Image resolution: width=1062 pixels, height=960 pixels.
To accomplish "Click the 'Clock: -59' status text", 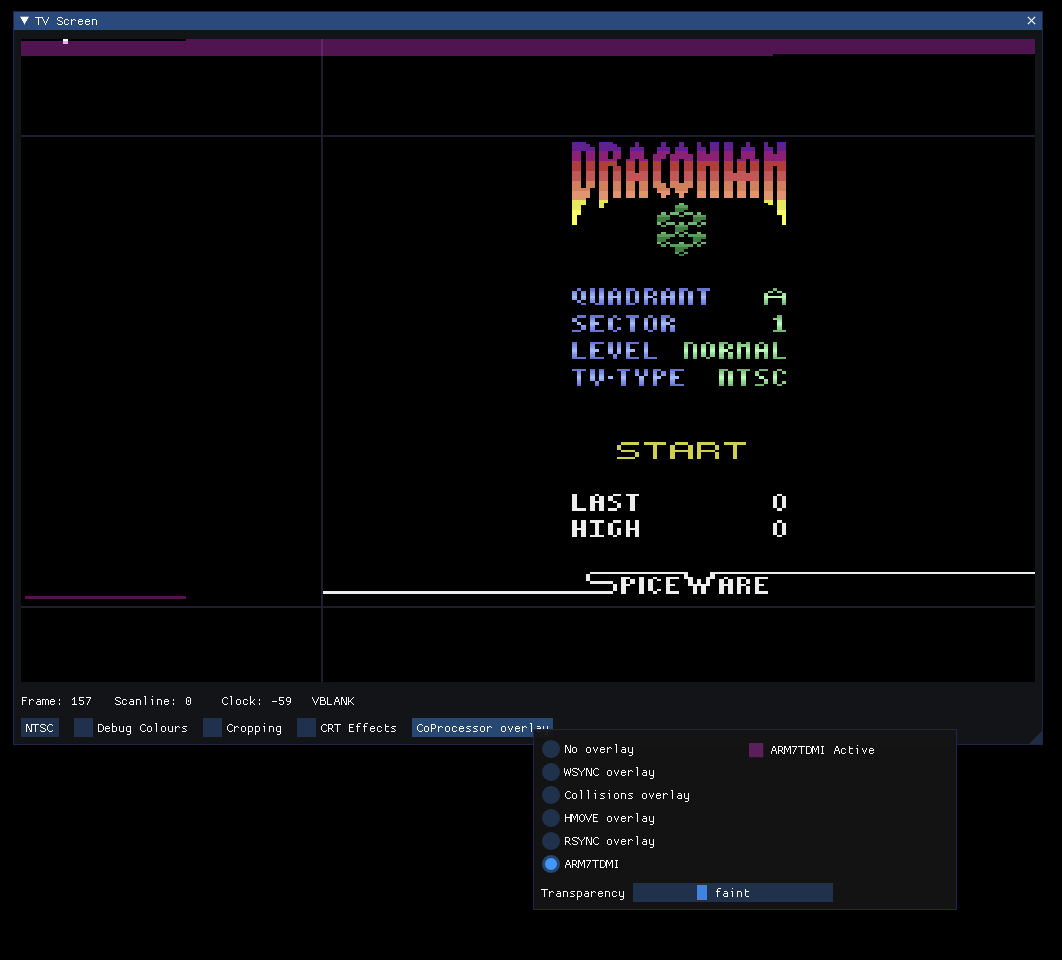I will (257, 701).
